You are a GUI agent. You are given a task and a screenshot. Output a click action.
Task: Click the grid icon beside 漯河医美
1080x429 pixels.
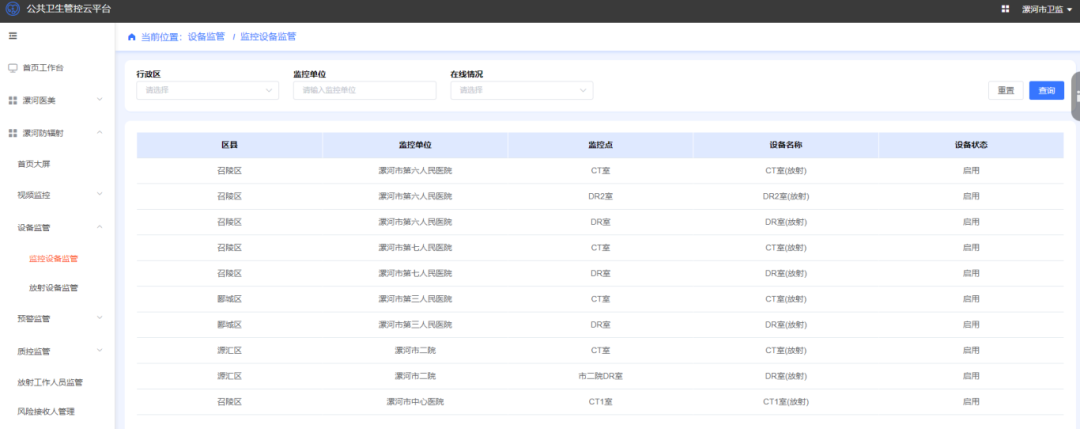pyautogui.click(x=12, y=101)
